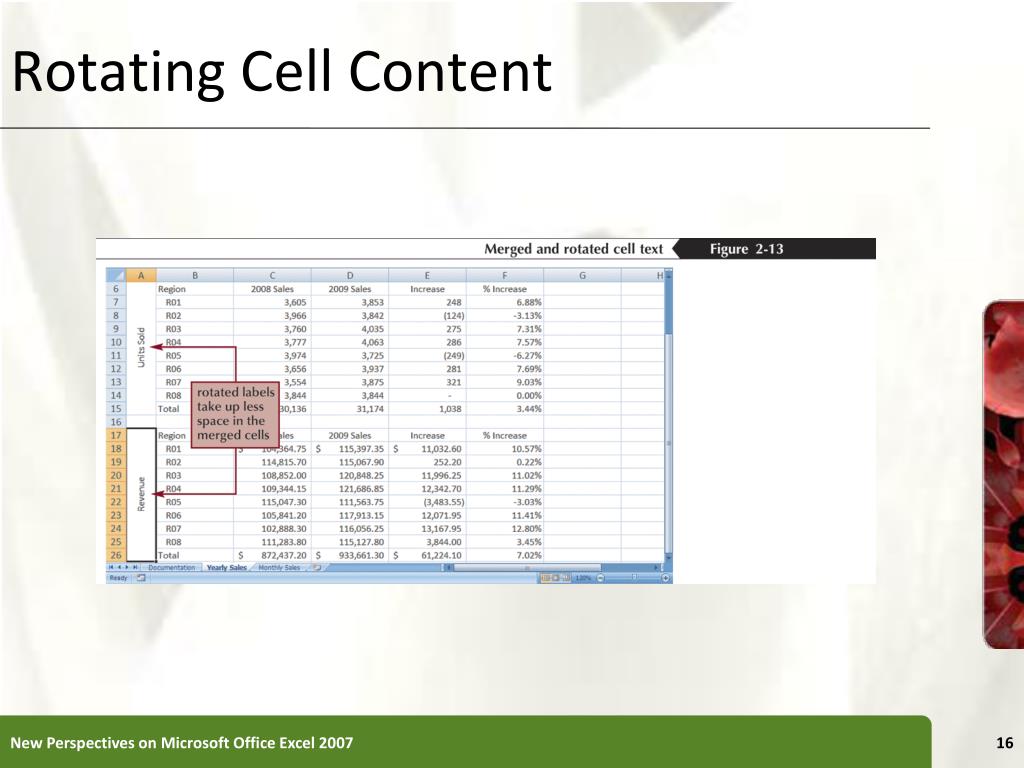Image resolution: width=1024 pixels, height=768 pixels.
Task: Open the Documentation sheet tab
Action: [x=172, y=568]
